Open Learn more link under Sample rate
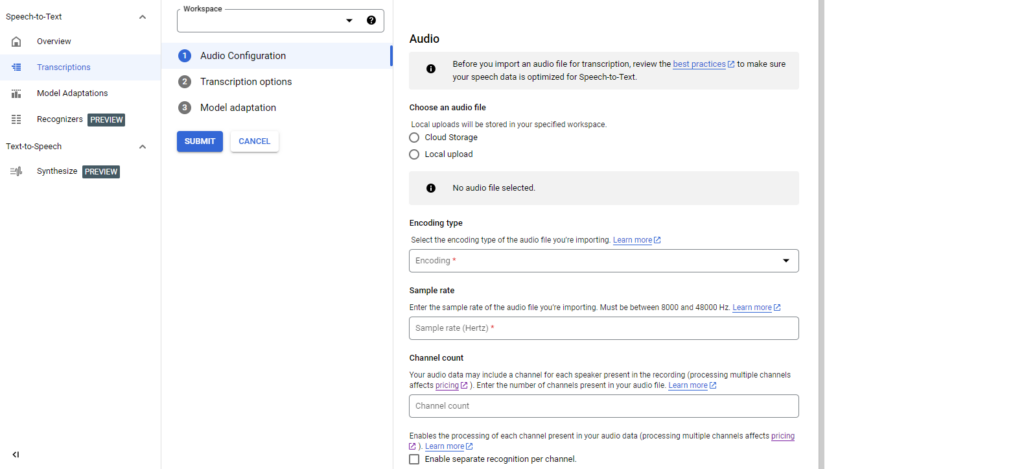Screen dimensions: 1024x469 [752, 307]
